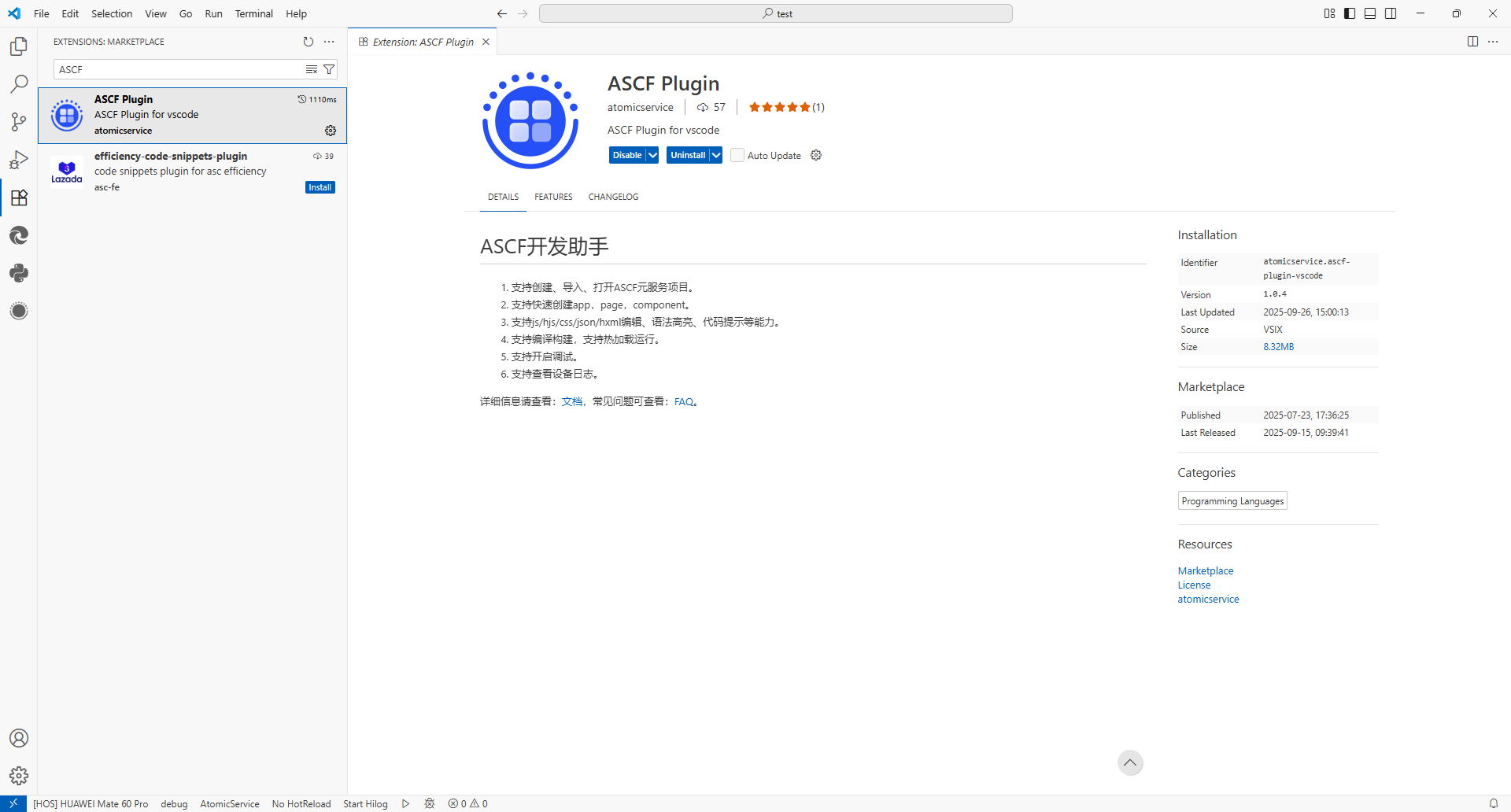Click the Disable button
This screenshot has width=1511, height=812.
pyautogui.click(x=627, y=155)
